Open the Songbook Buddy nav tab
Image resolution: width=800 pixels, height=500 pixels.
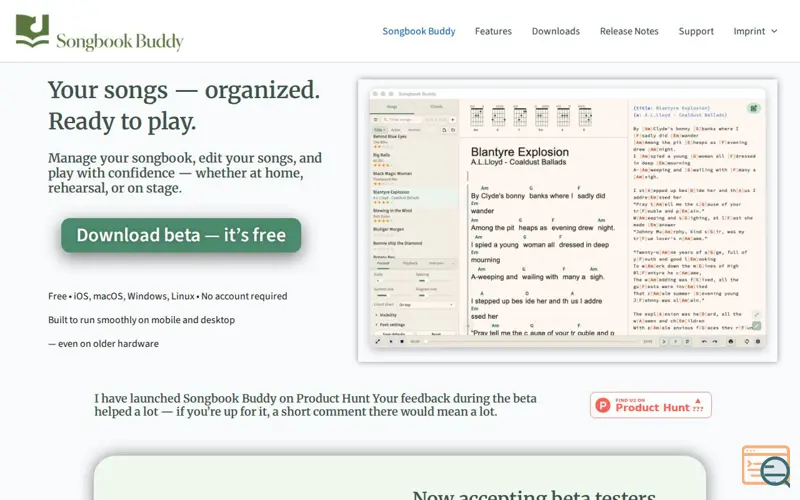(x=419, y=31)
